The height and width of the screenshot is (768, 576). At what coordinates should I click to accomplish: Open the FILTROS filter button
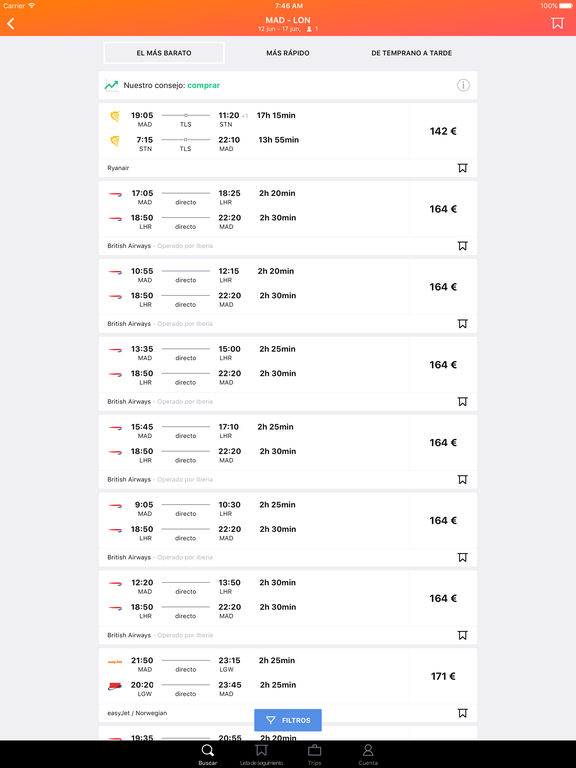[x=288, y=720]
